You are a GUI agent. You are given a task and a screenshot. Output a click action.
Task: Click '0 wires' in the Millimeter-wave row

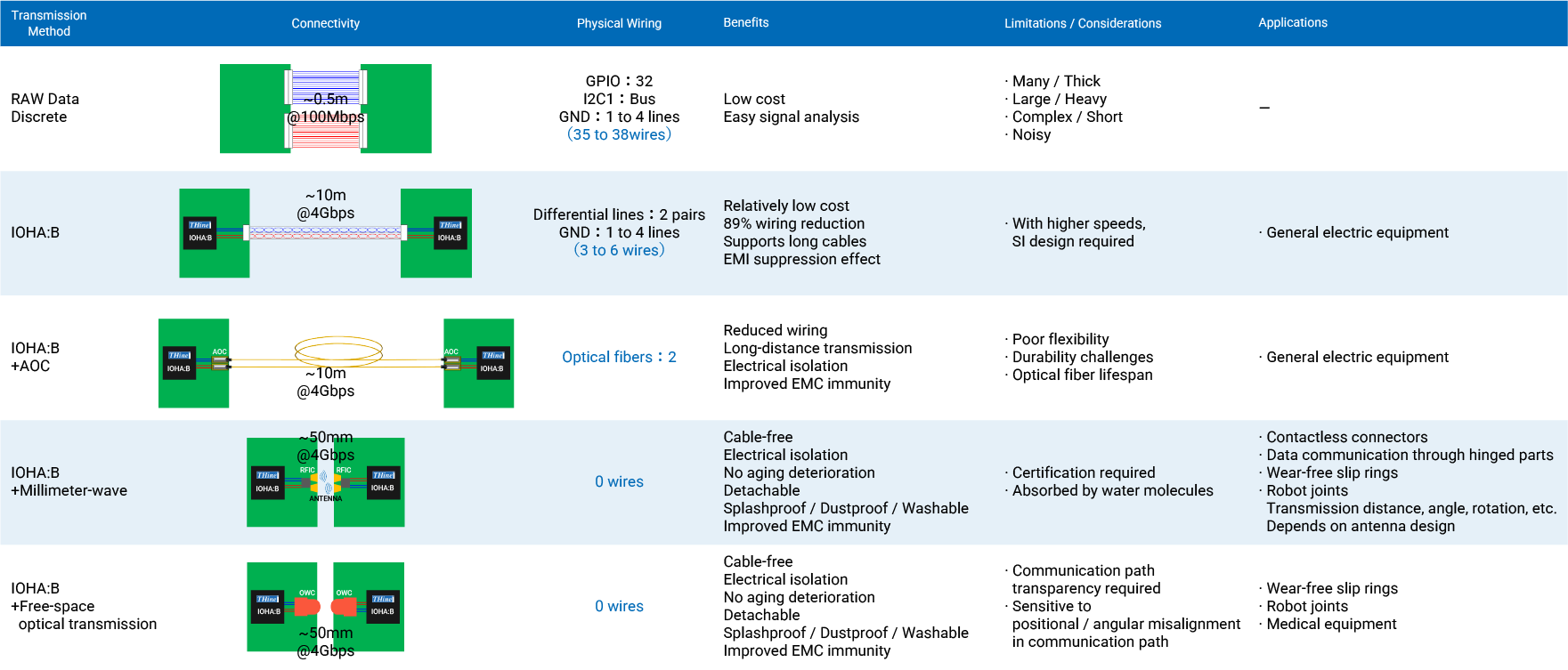tap(619, 481)
